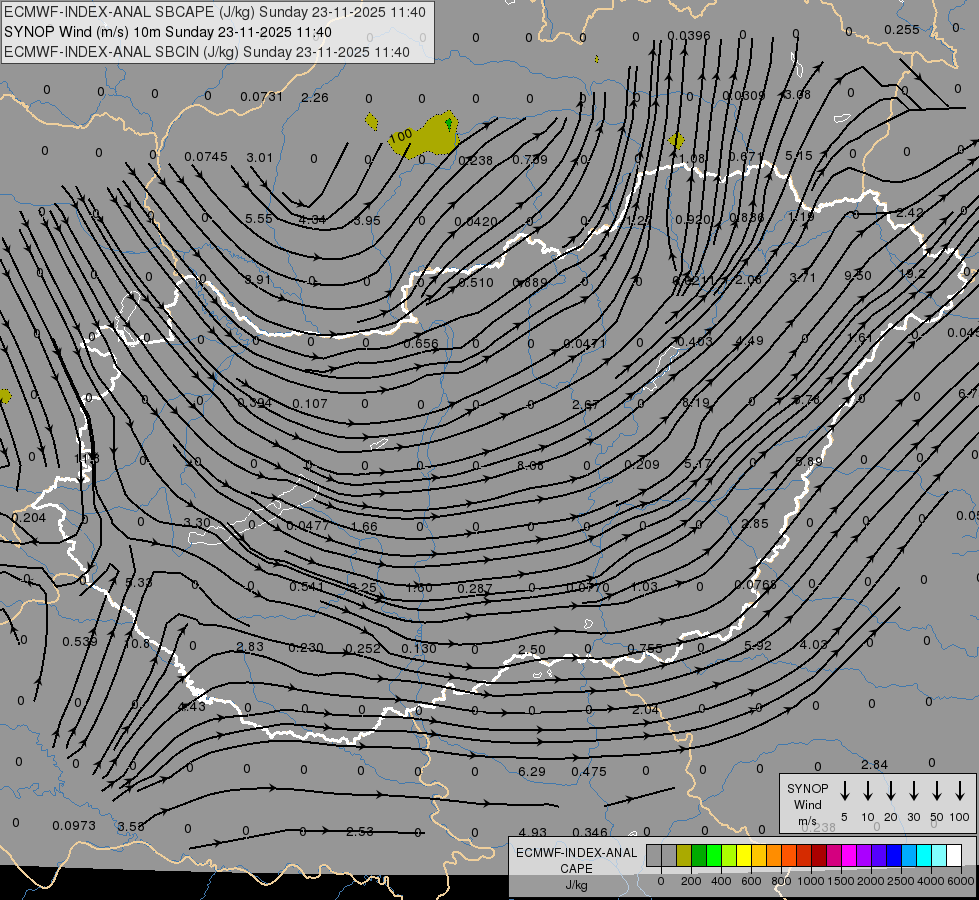979x900 pixels.
Task: Click the map value '0.0731'
Action: click(262, 96)
